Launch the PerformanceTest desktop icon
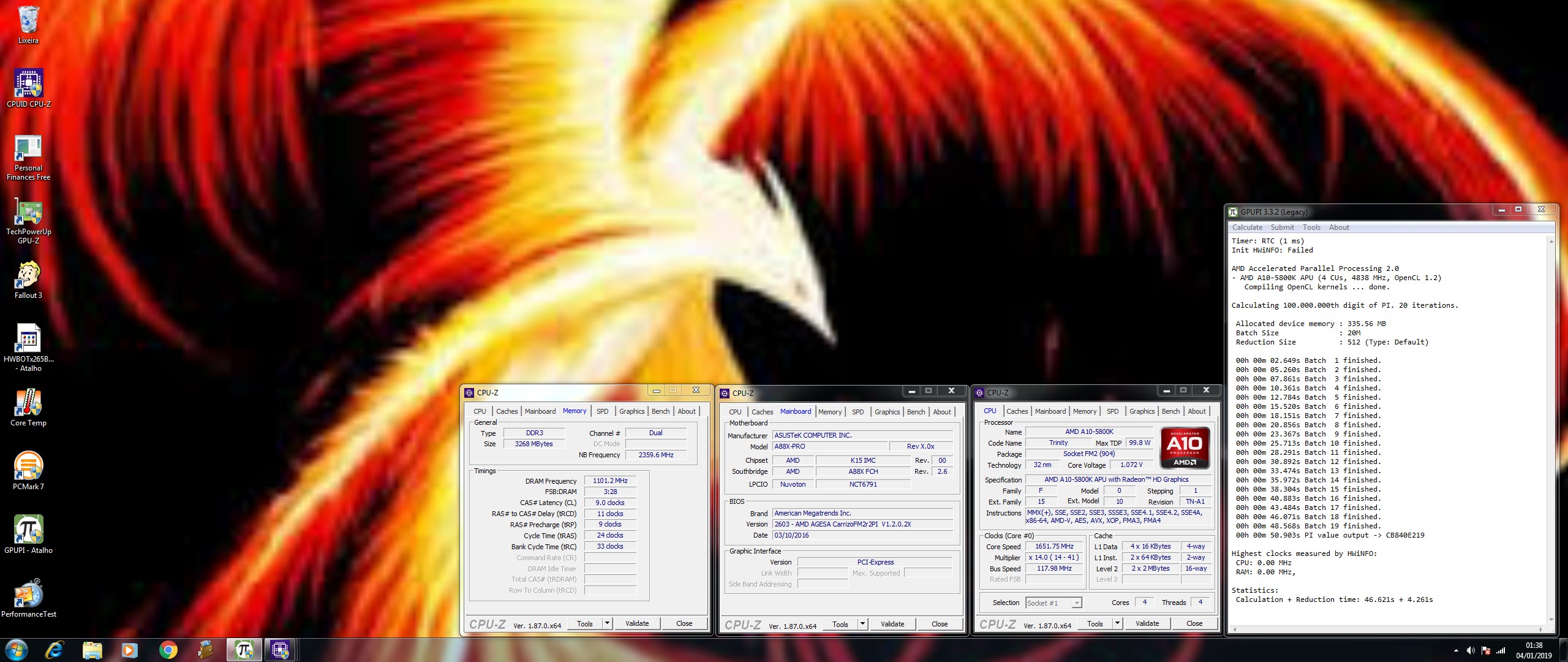1568x662 pixels. (28, 598)
